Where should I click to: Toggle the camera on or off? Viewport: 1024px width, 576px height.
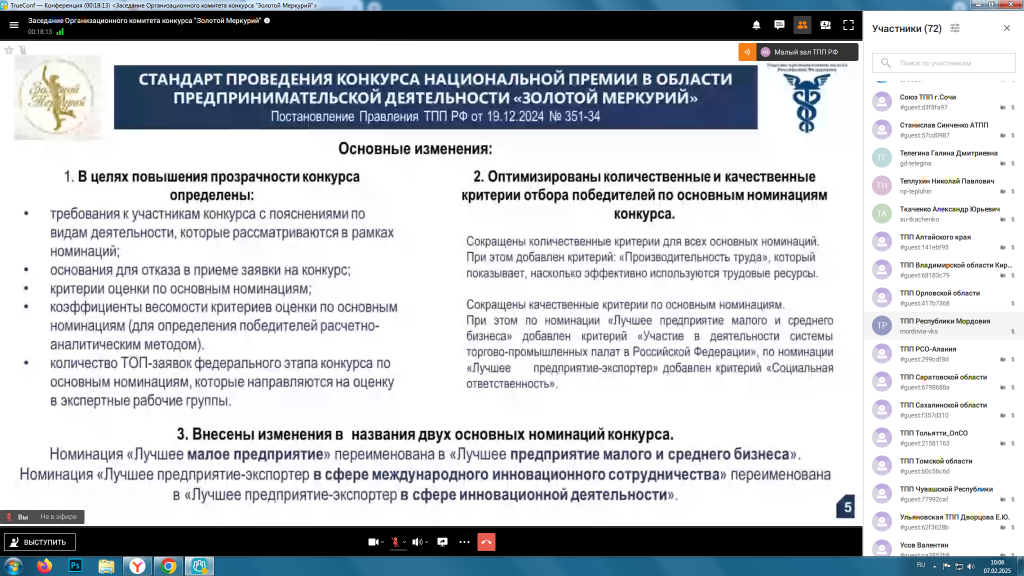(372, 541)
